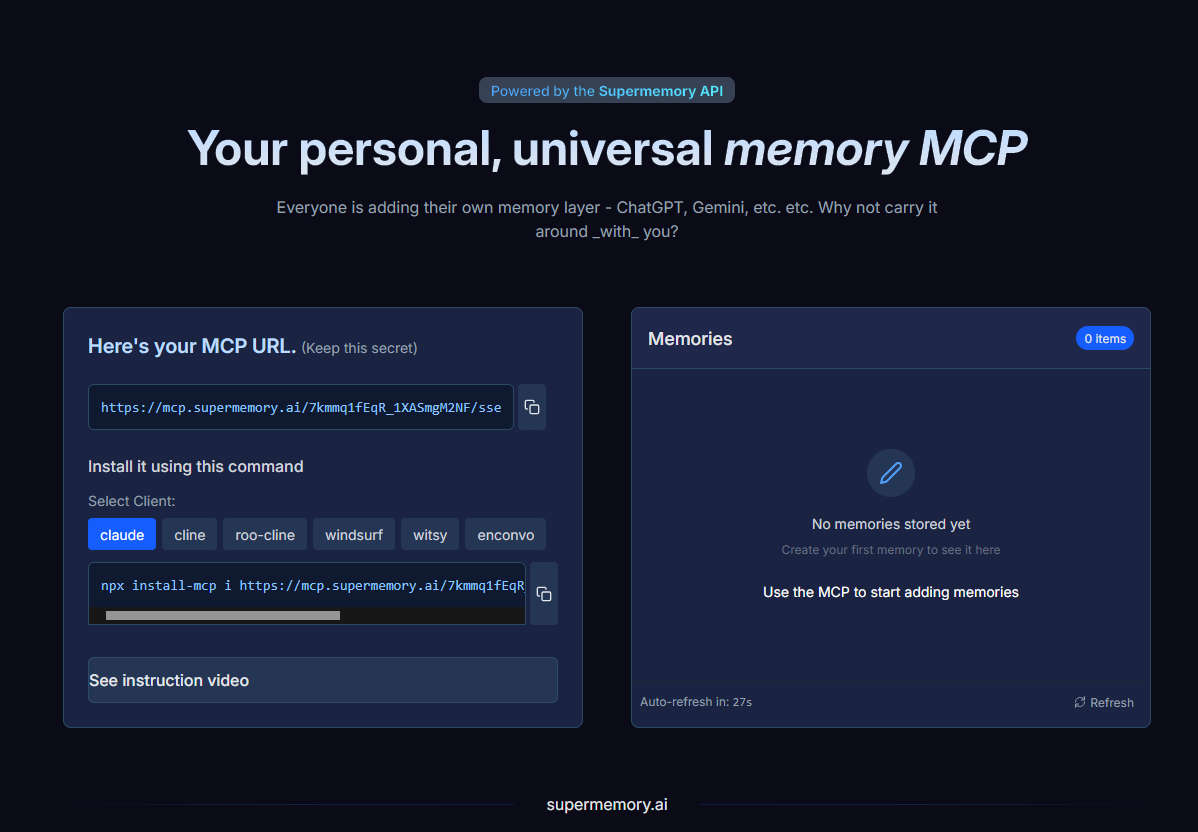
Task: Select the cline client
Action: [189, 534]
